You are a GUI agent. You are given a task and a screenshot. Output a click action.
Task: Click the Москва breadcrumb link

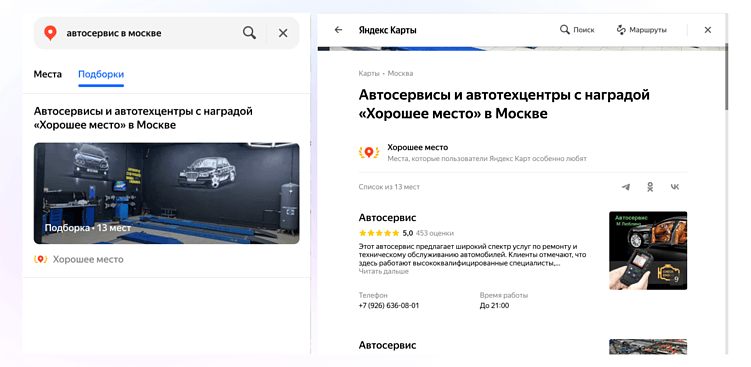click(400, 73)
